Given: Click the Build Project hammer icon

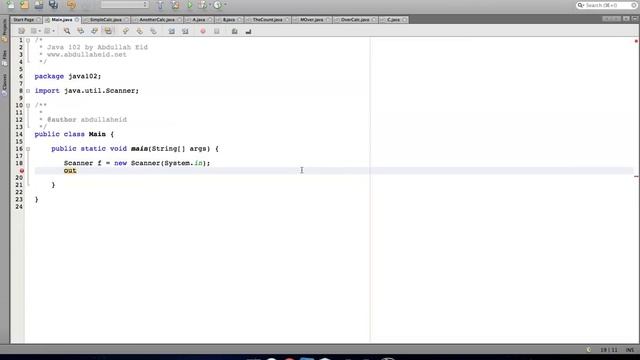Looking at the screenshot, I should tap(160, 5).
